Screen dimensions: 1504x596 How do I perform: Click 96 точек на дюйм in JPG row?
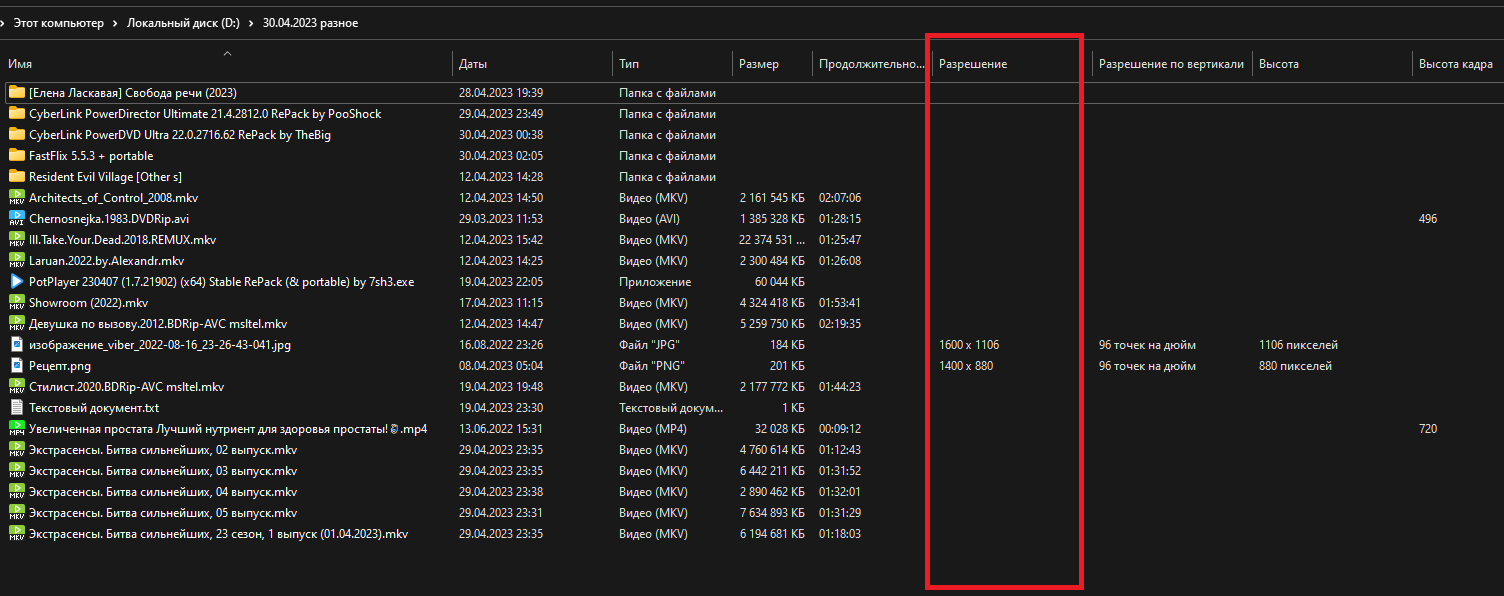click(x=1147, y=344)
